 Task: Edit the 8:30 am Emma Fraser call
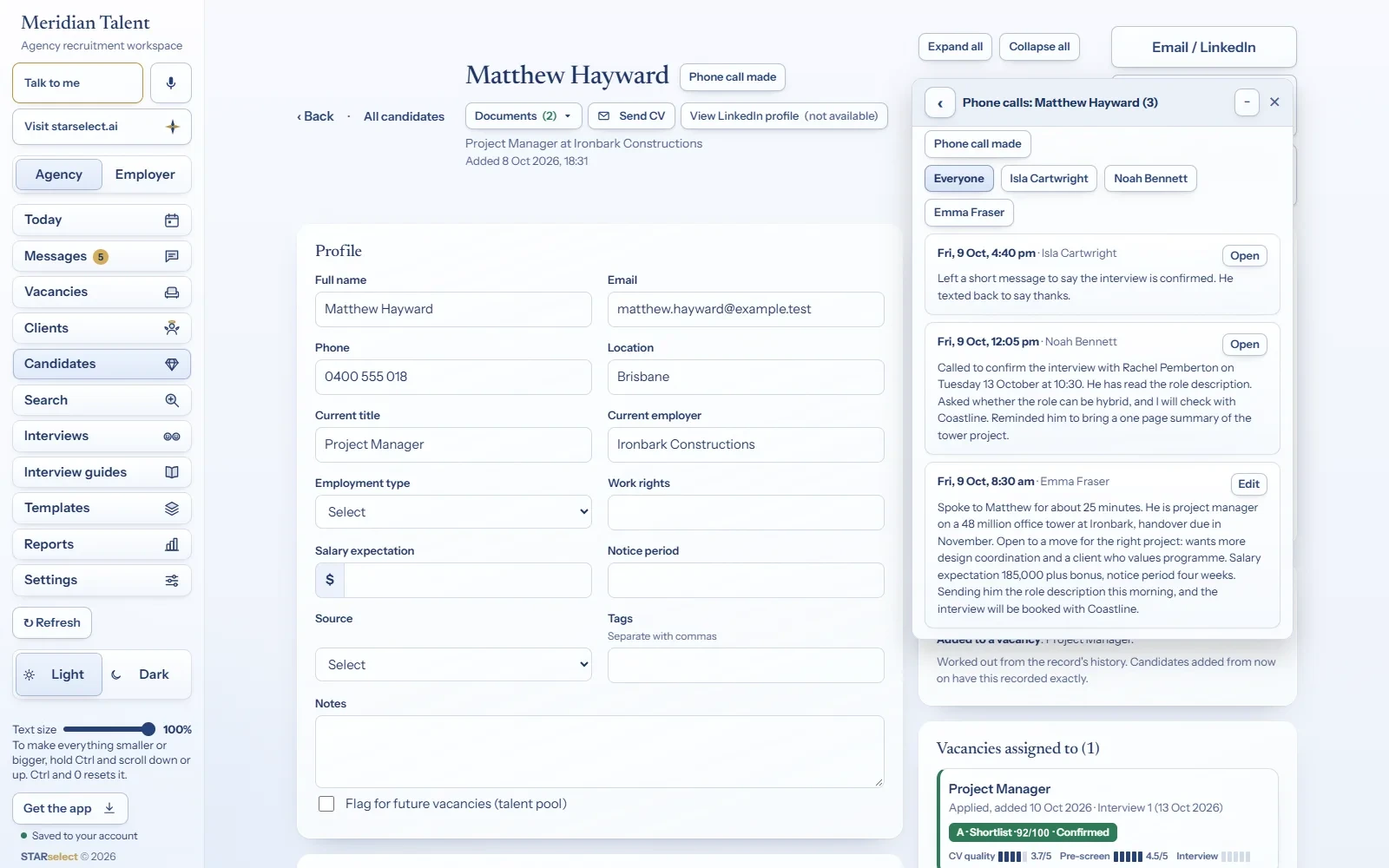click(1248, 484)
